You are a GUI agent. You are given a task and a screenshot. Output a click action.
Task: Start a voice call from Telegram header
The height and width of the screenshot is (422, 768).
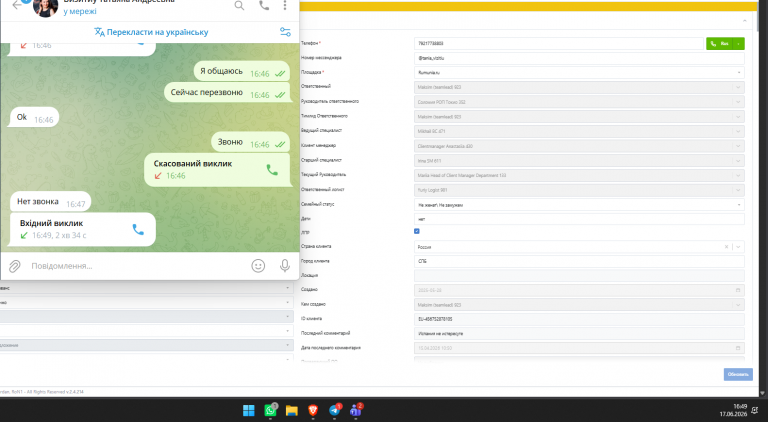pyautogui.click(x=264, y=5)
